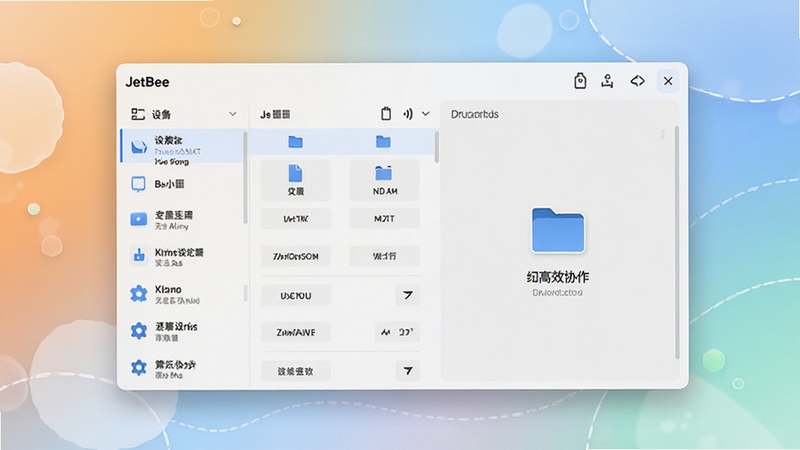This screenshot has height=450, width=800.
Task: Click the preview pane vertical scrollbar
Action: [677, 242]
